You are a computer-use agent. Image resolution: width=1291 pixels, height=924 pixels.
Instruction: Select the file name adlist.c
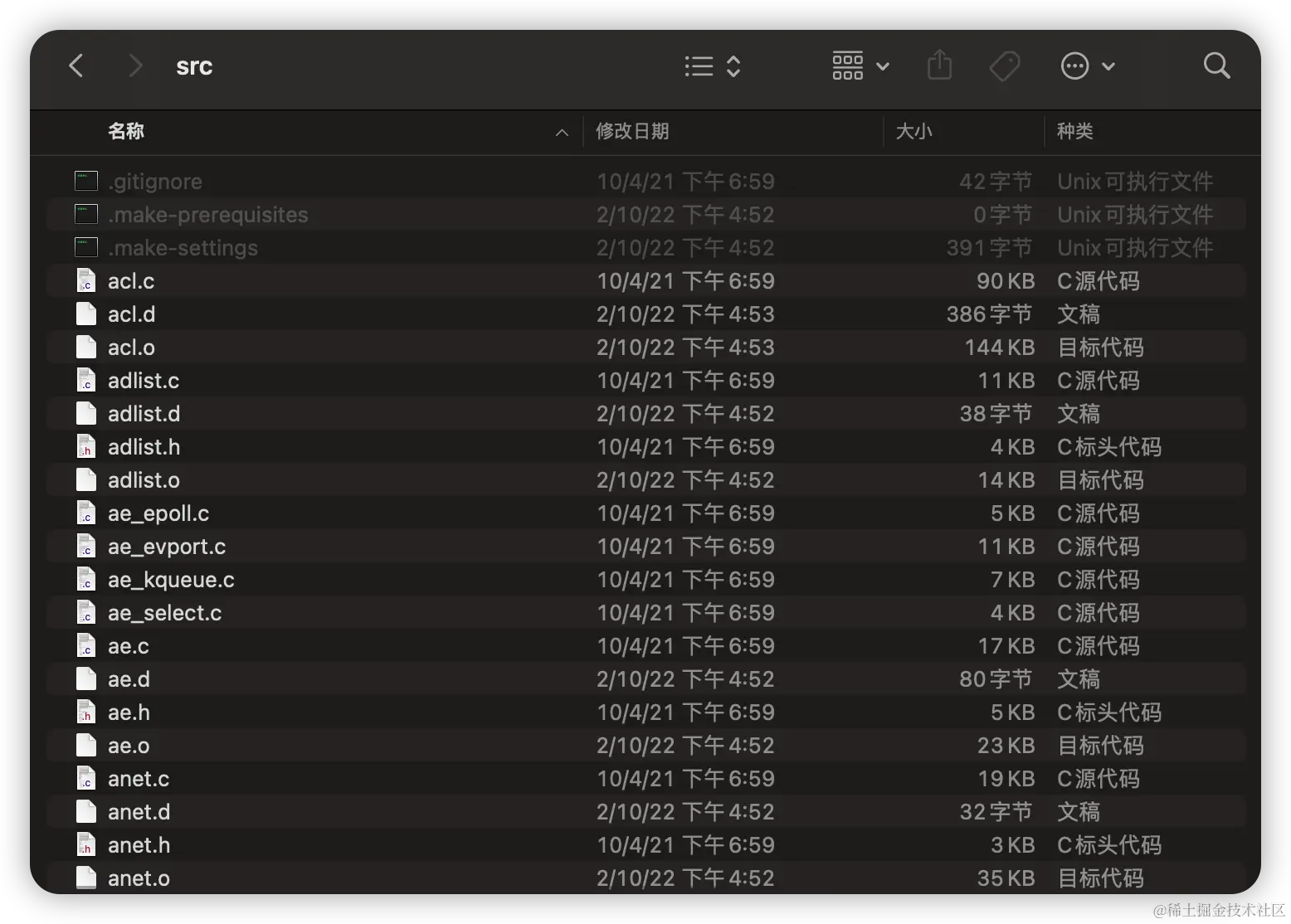144,381
